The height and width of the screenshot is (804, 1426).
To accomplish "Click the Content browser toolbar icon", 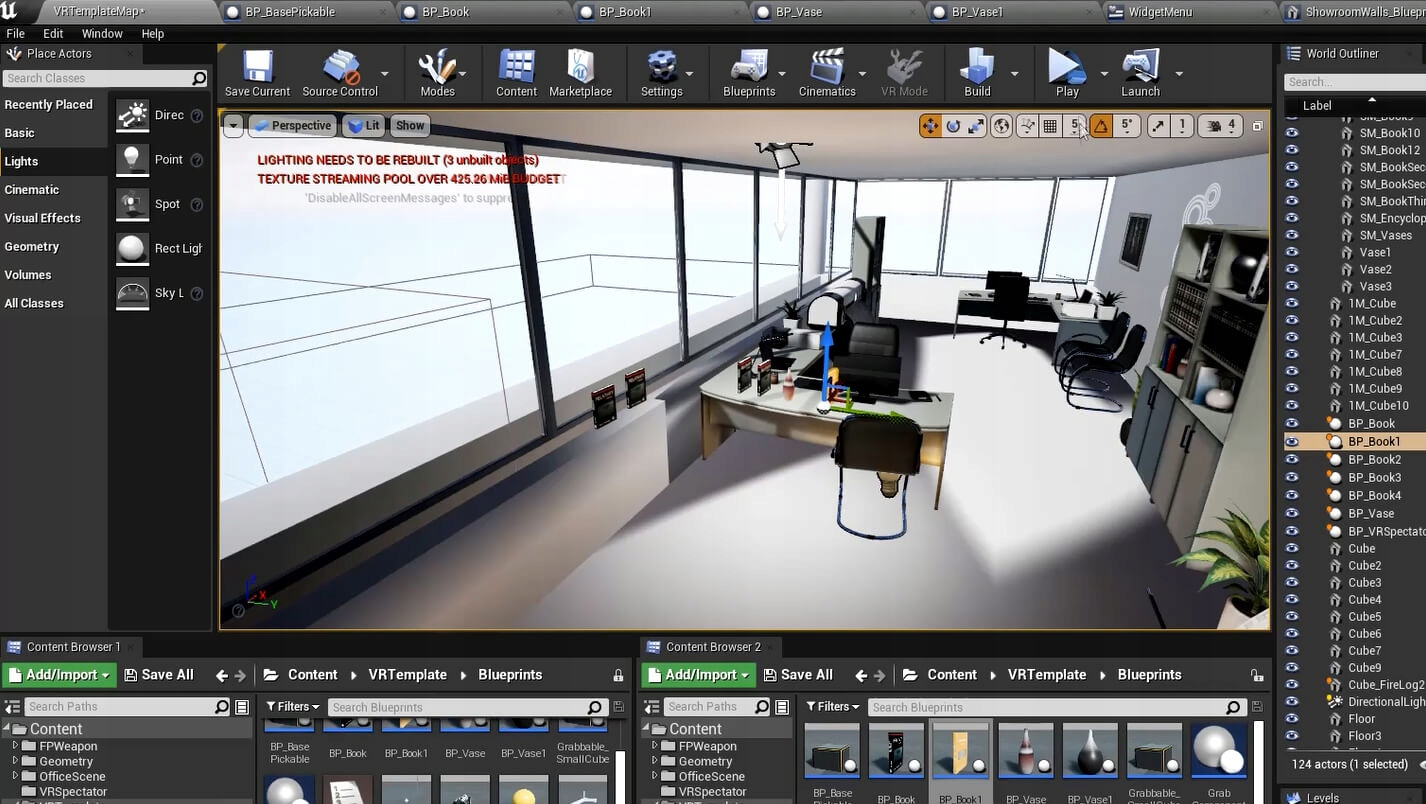I will tap(516, 74).
